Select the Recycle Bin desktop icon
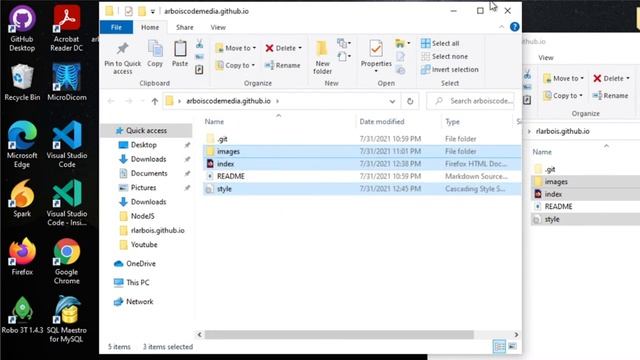The width and height of the screenshot is (640, 360). 22,82
